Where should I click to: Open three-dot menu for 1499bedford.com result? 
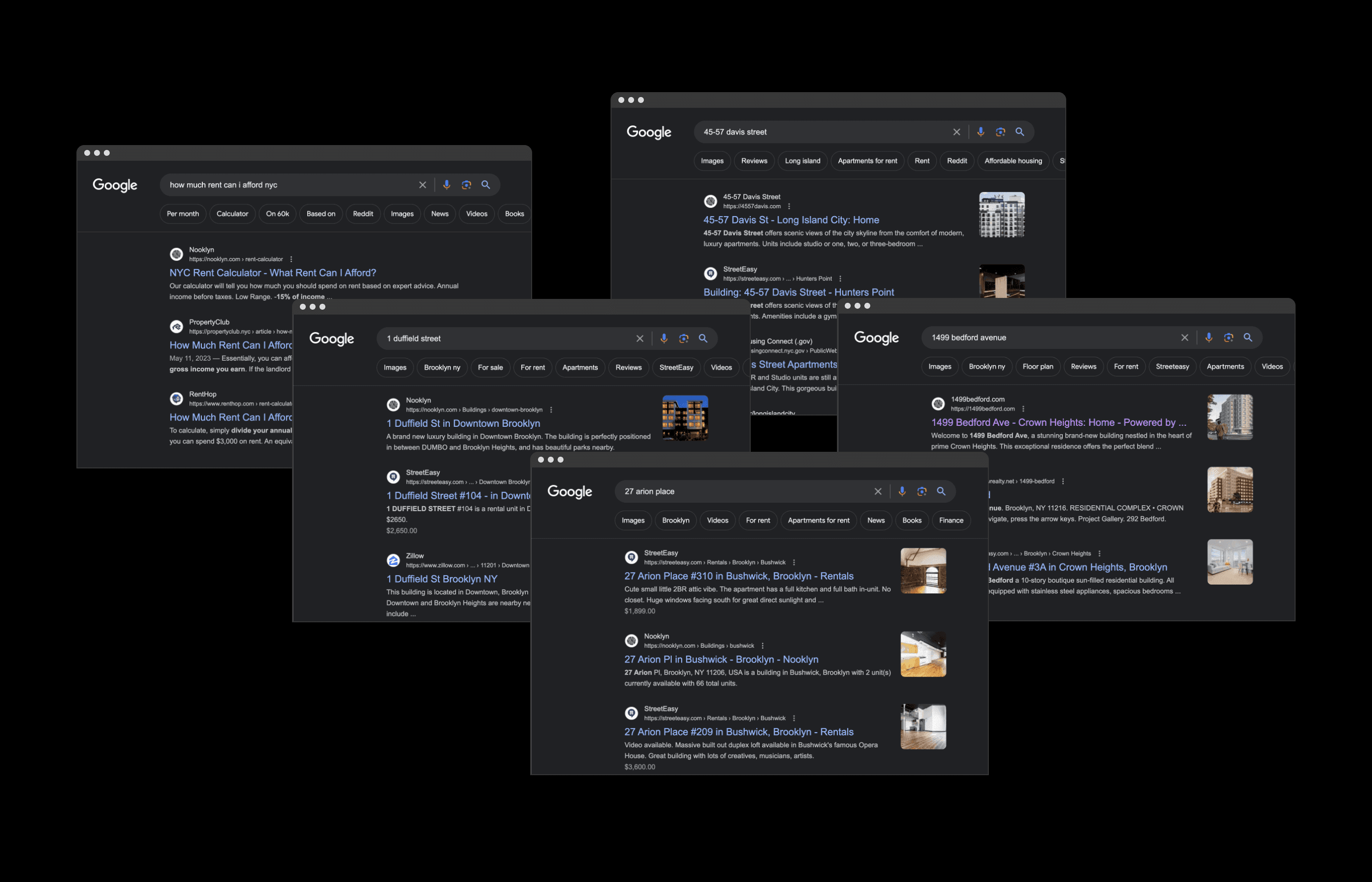tap(1023, 409)
